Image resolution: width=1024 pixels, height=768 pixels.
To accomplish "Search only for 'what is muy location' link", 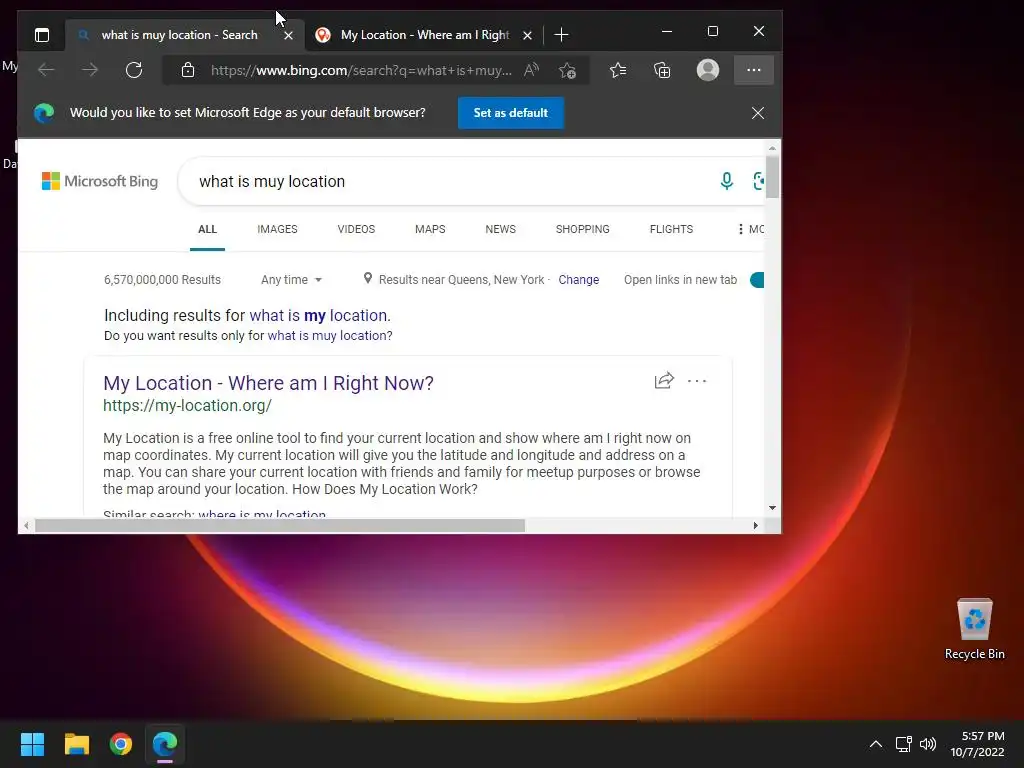I will [328, 336].
